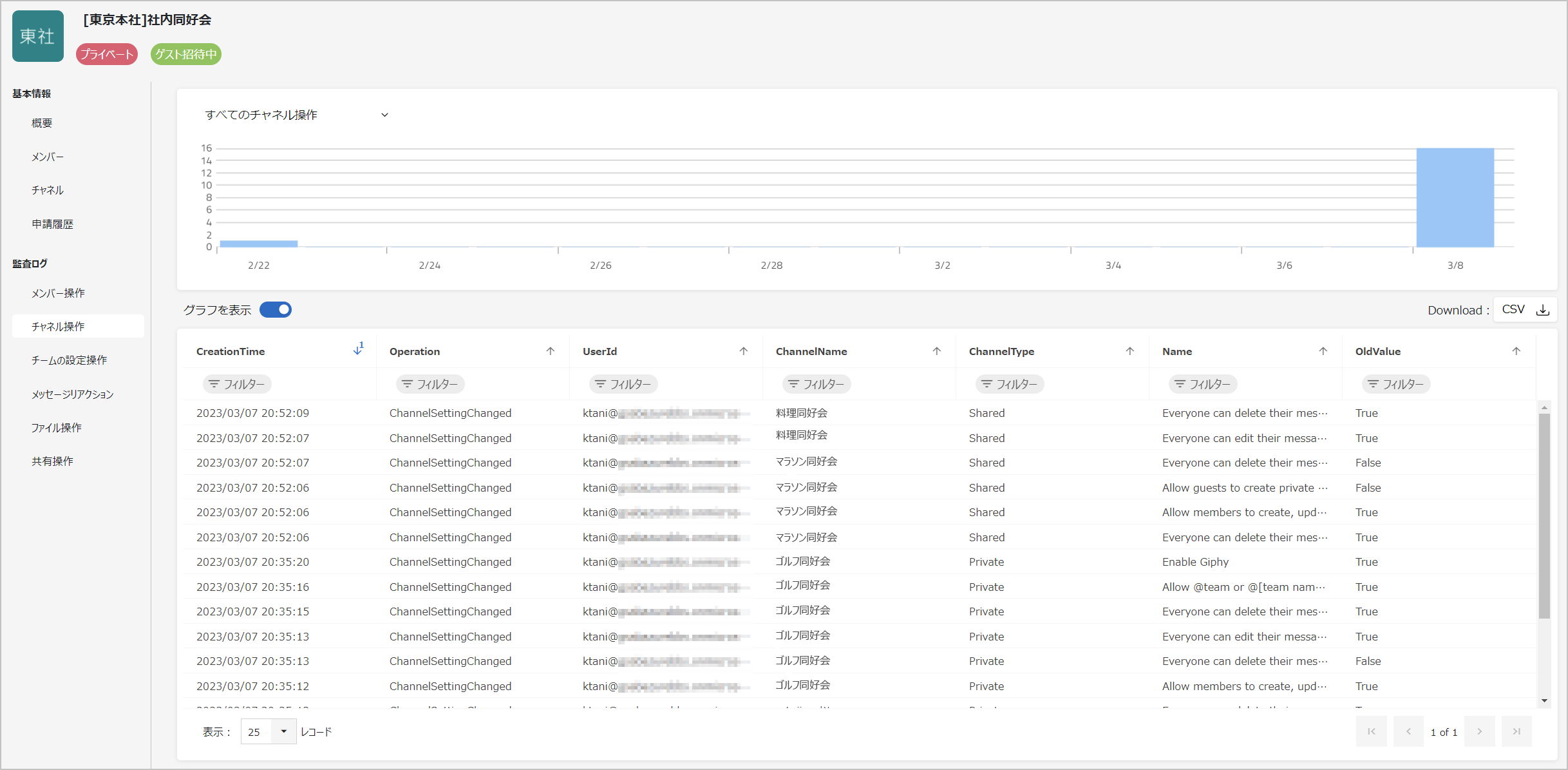Expand the すべてのチャネル操作 dropdown
Image resolution: width=1568 pixels, height=770 pixels.
coord(296,115)
